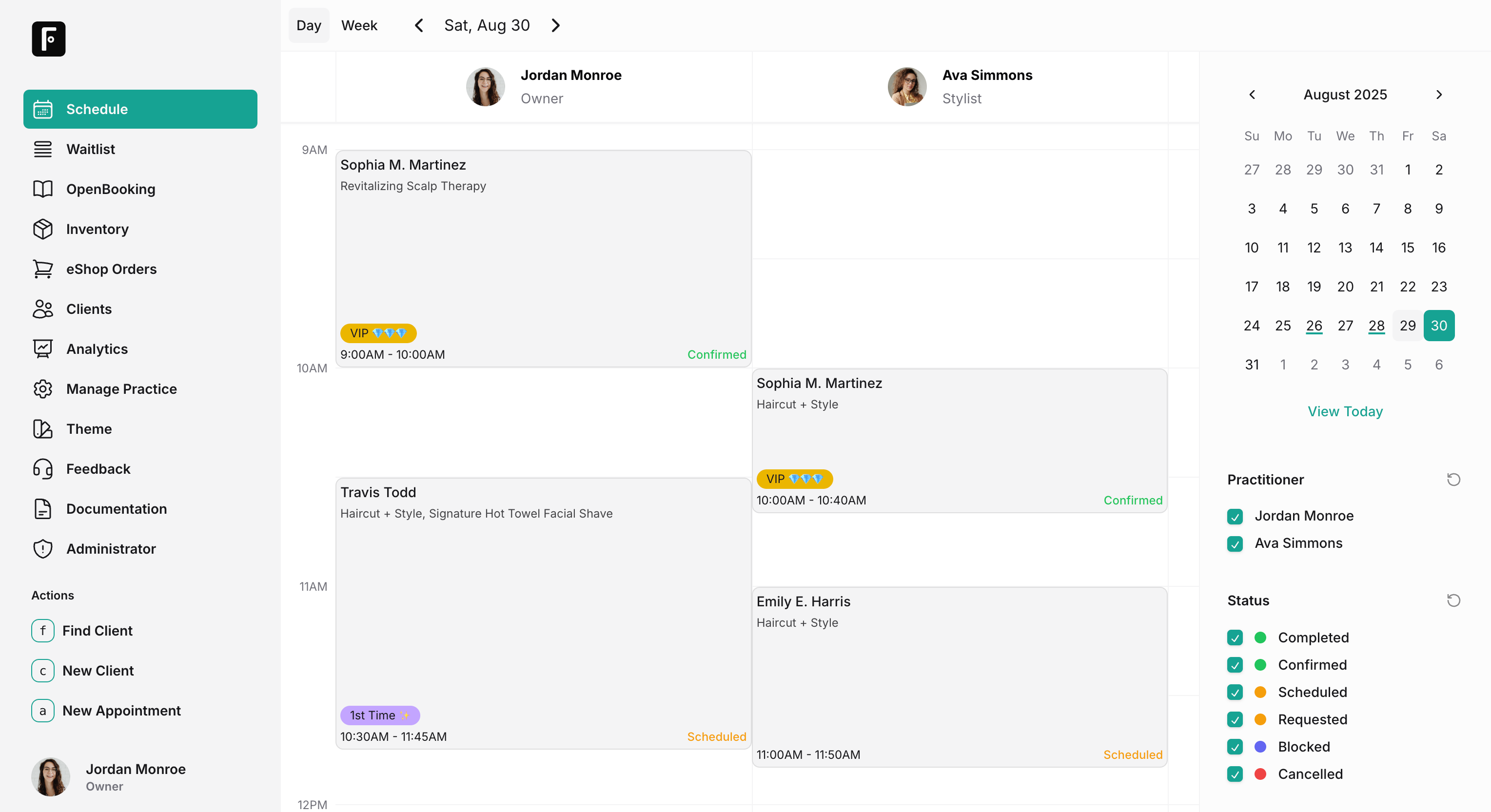Switch to Week view
Image resolution: width=1491 pixels, height=812 pixels.
(359, 25)
